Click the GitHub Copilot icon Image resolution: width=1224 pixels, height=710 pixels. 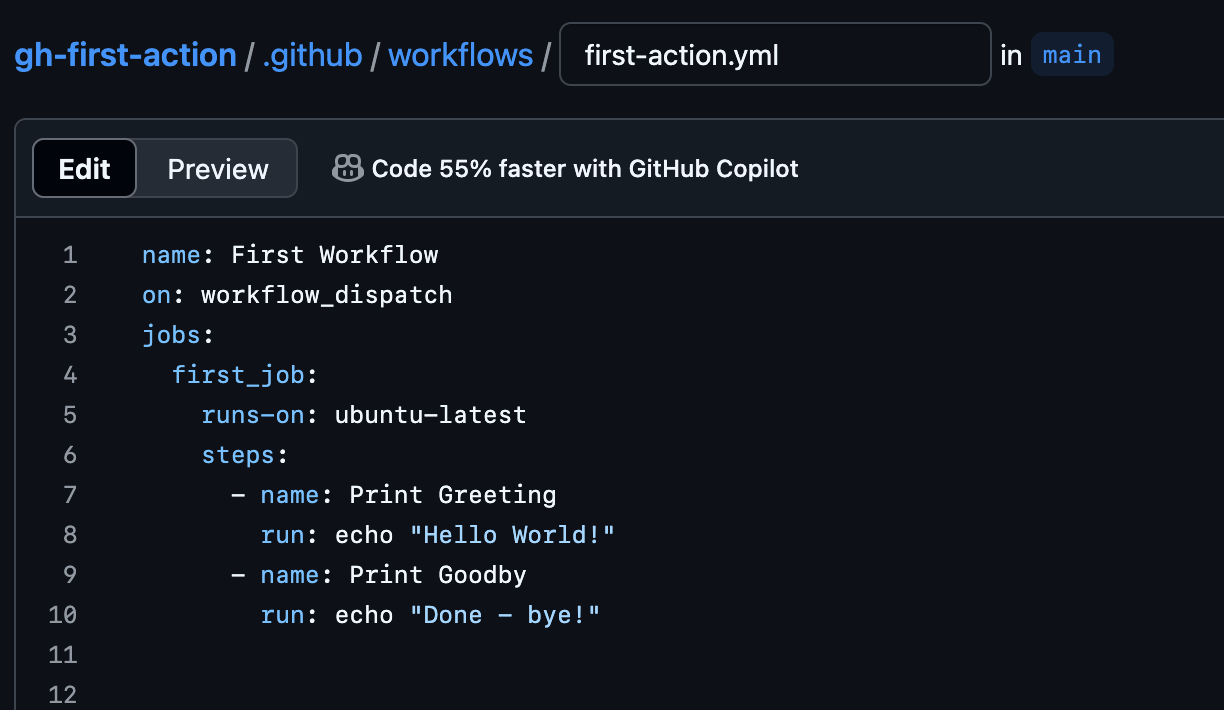point(347,168)
